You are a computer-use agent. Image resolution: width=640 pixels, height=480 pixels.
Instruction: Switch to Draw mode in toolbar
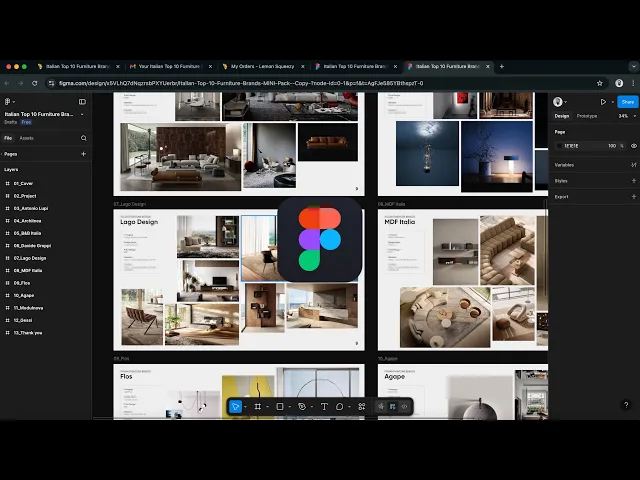click(x=381, y=407)
